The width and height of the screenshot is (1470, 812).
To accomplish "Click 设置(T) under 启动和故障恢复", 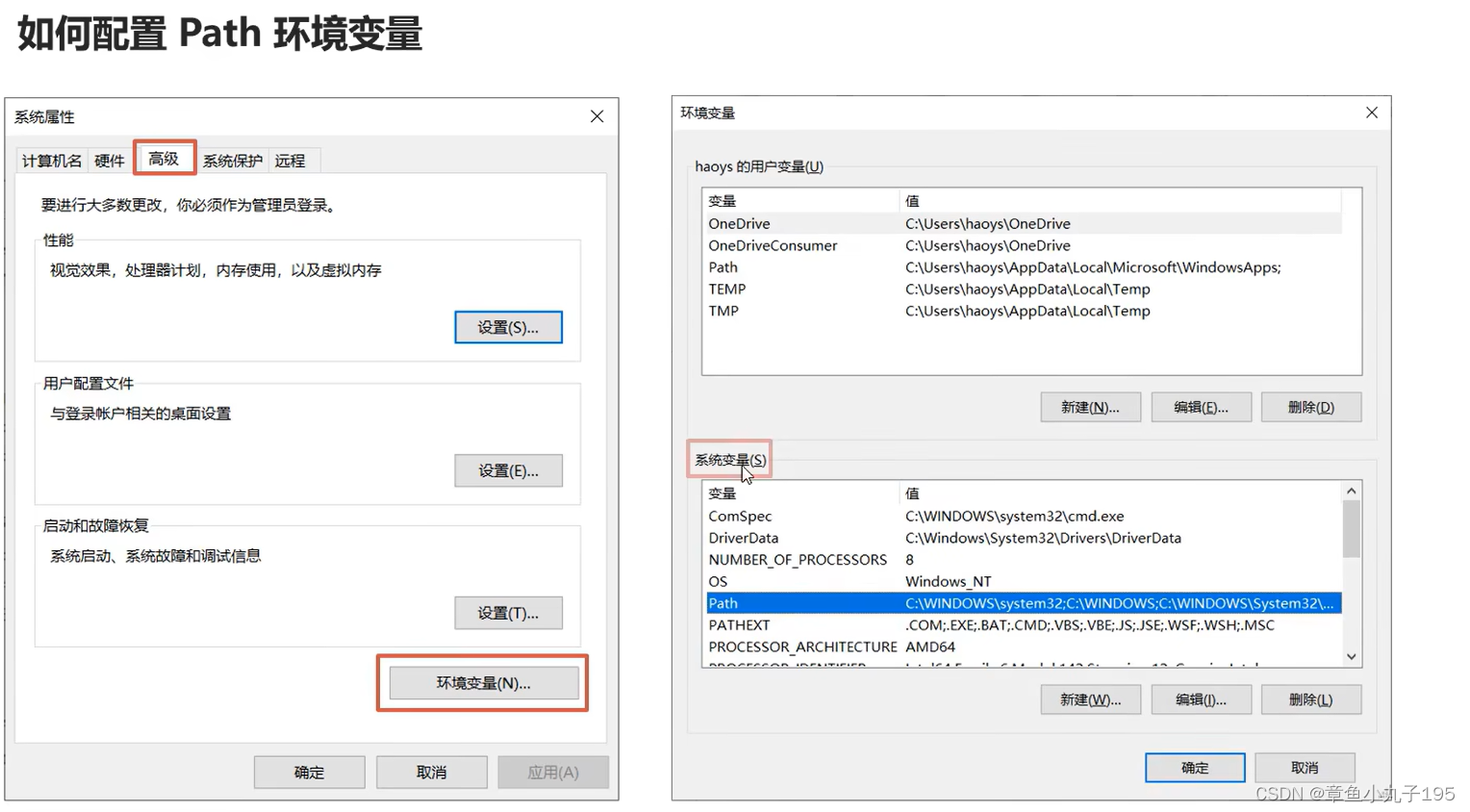I will tap(508, 613).
